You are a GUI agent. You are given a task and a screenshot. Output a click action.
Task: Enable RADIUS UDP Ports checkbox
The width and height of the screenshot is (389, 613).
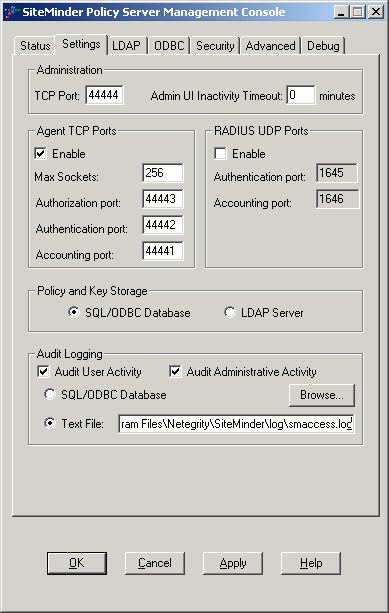point(220,153)
